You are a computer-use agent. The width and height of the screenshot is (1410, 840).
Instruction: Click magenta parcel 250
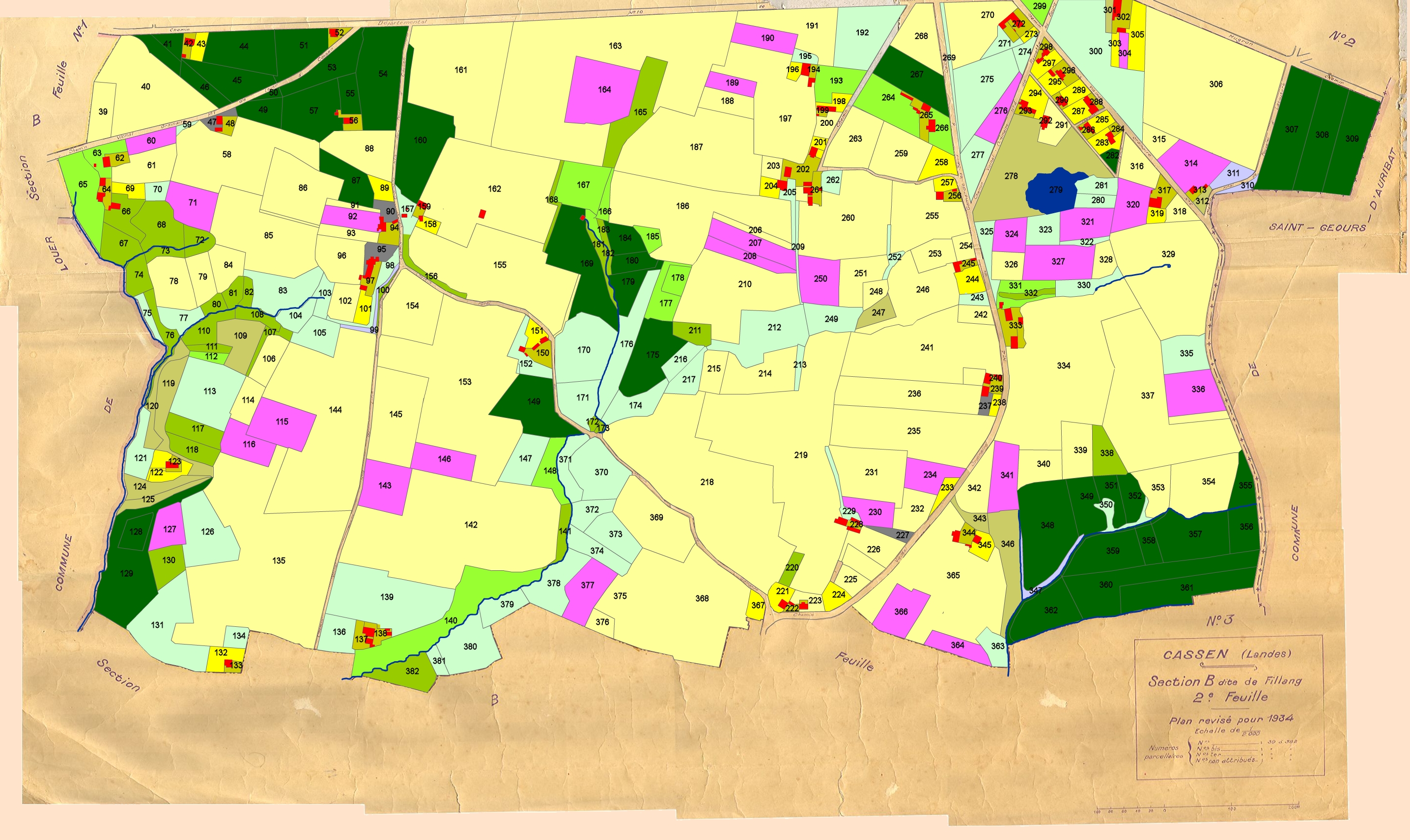820,279
